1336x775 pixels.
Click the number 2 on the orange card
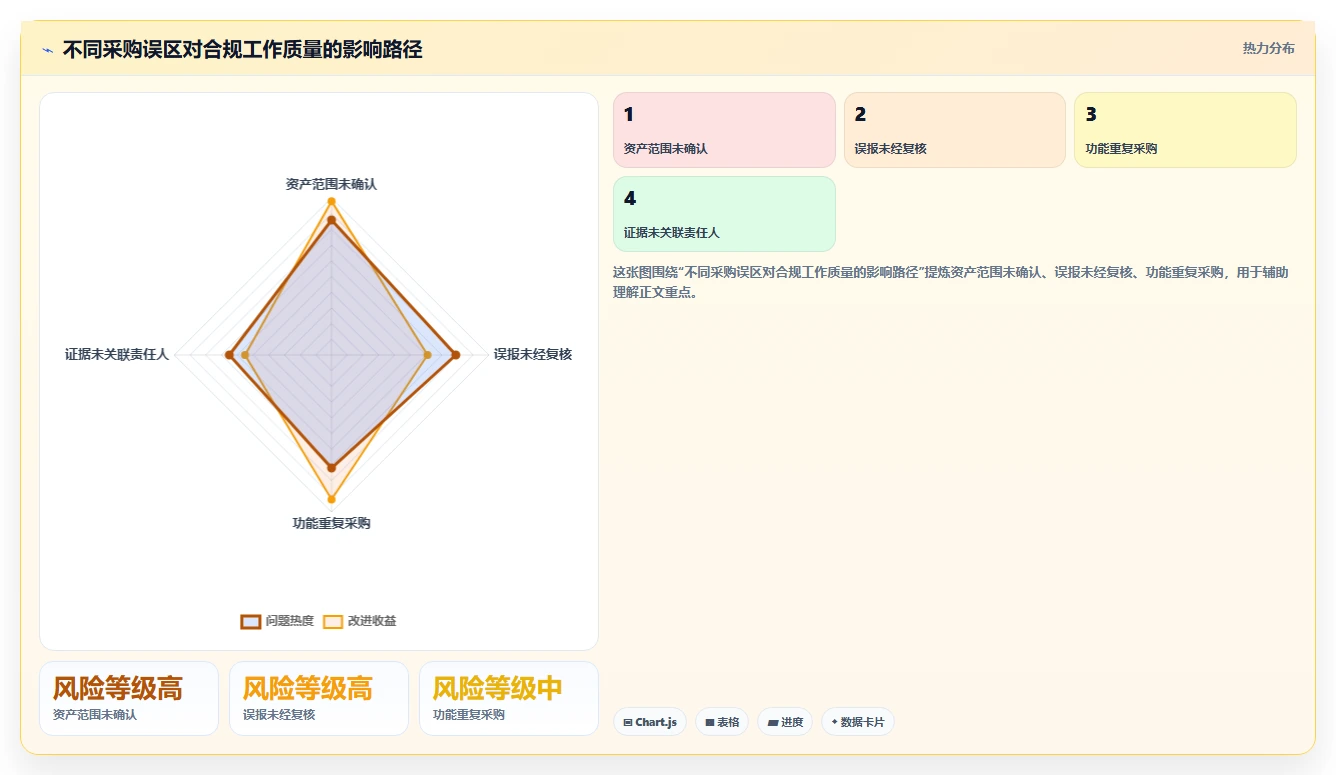[860, 115]
